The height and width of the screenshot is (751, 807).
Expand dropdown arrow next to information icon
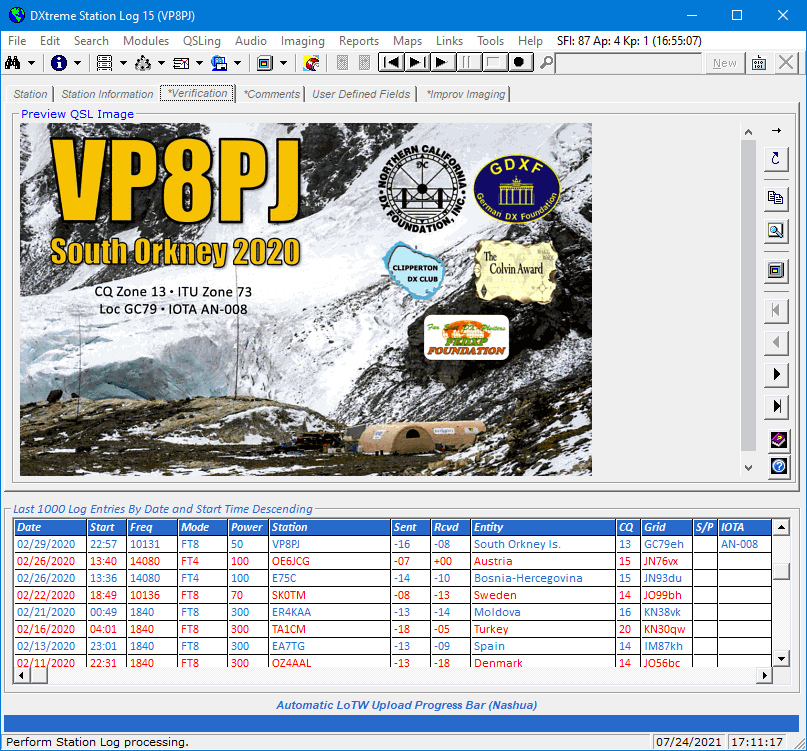[x=78, y=63]
